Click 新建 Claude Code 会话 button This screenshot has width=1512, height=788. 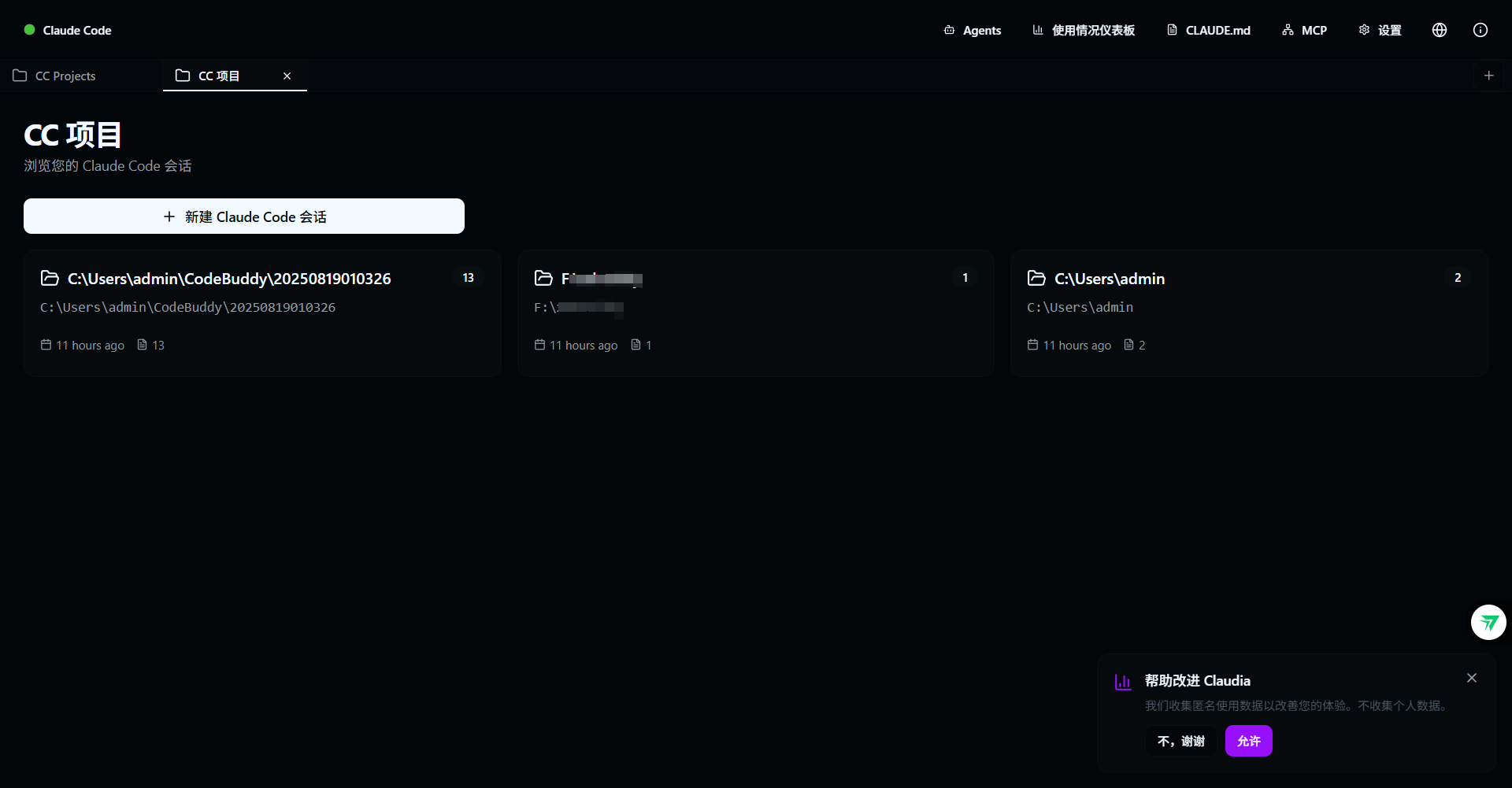244,216
